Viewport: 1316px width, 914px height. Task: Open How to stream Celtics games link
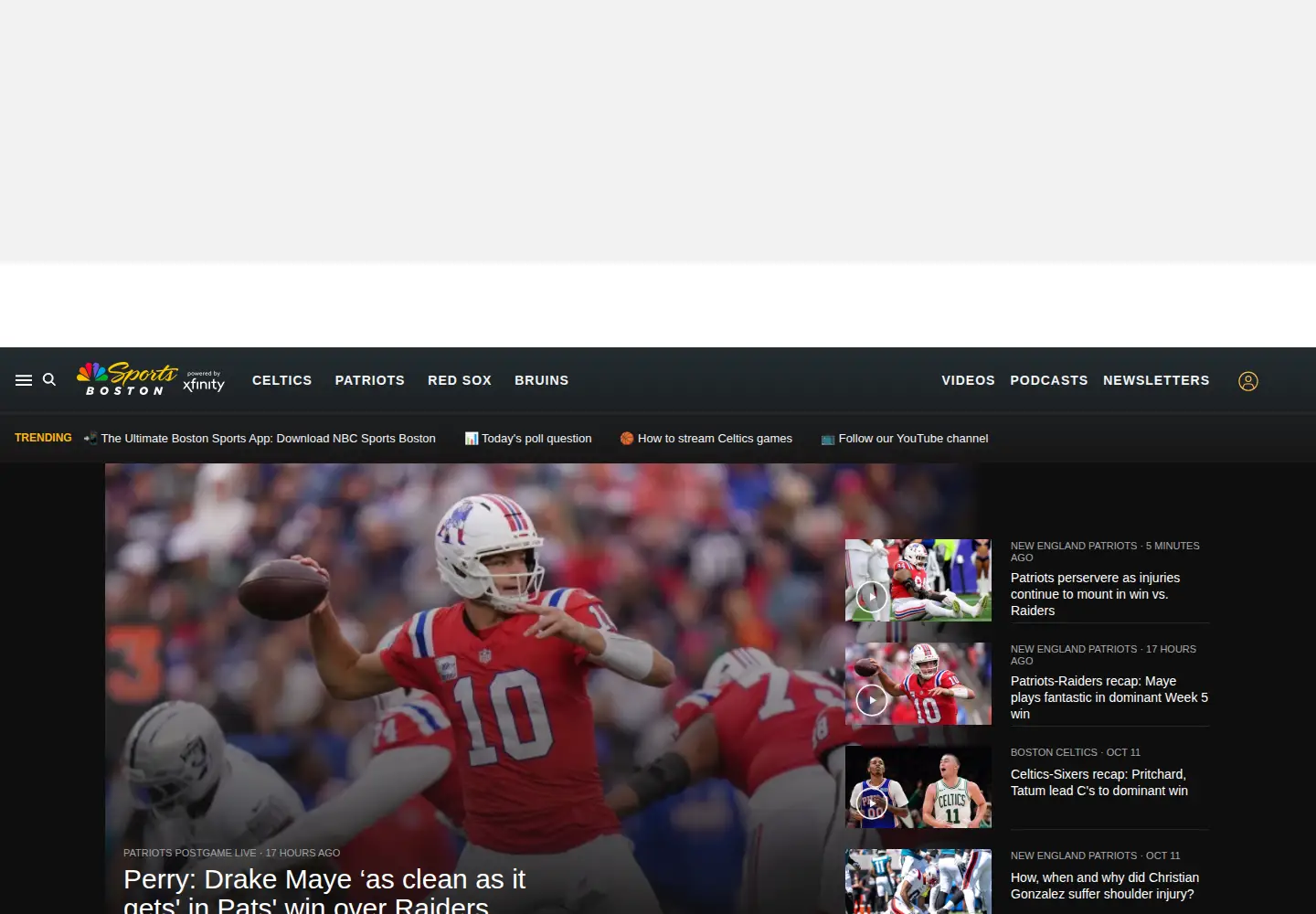pos(706,439)
